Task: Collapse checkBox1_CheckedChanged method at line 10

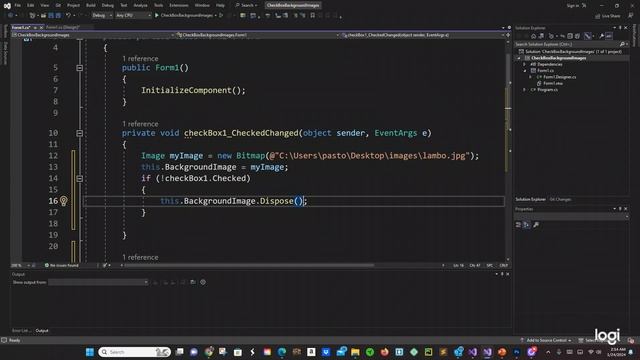Action: tap(80, 133)
